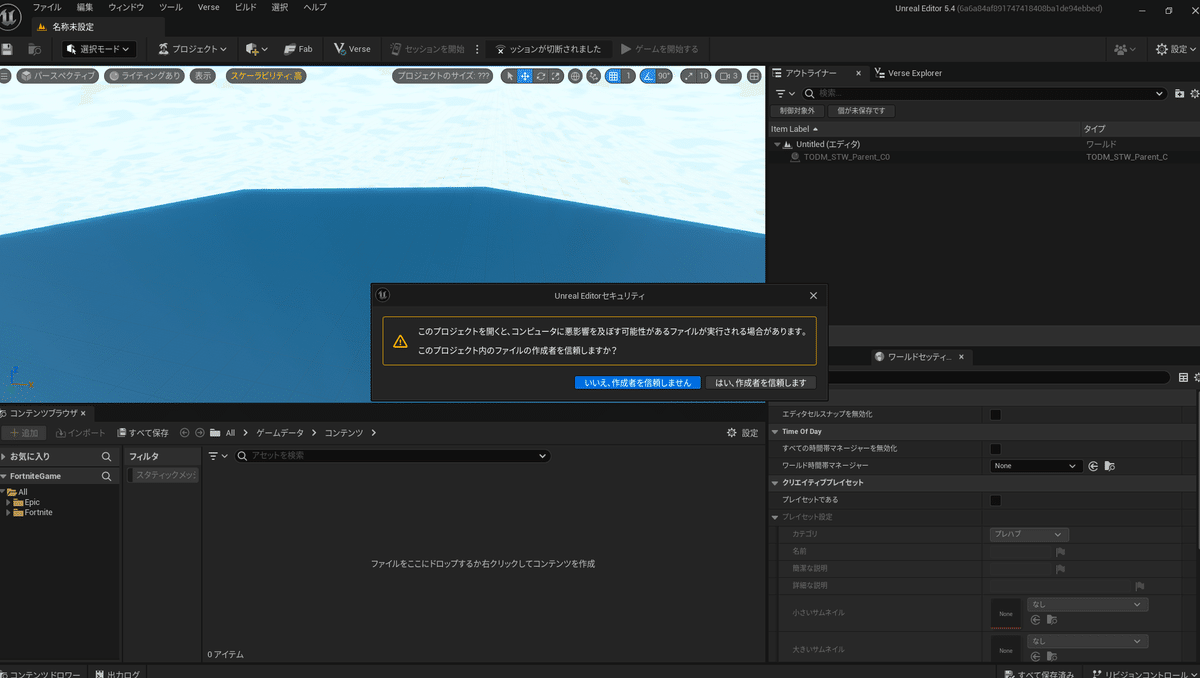Click the FortniteGame search magnifier icon
Image resolution: width=1200 pixels, height=678 pixels.
coord(107,476)
